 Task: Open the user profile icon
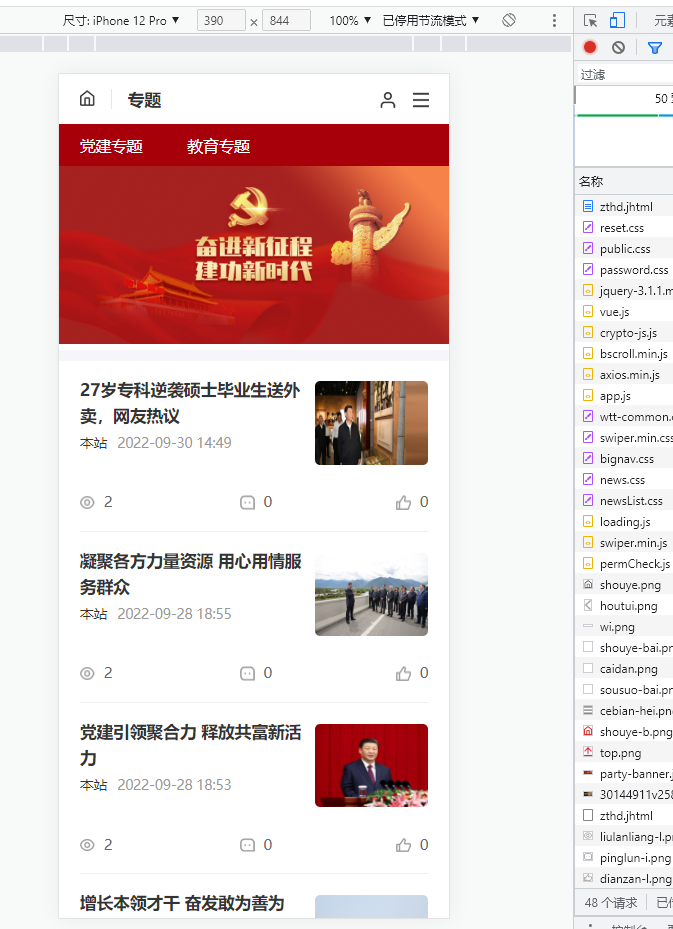[387, 100]
